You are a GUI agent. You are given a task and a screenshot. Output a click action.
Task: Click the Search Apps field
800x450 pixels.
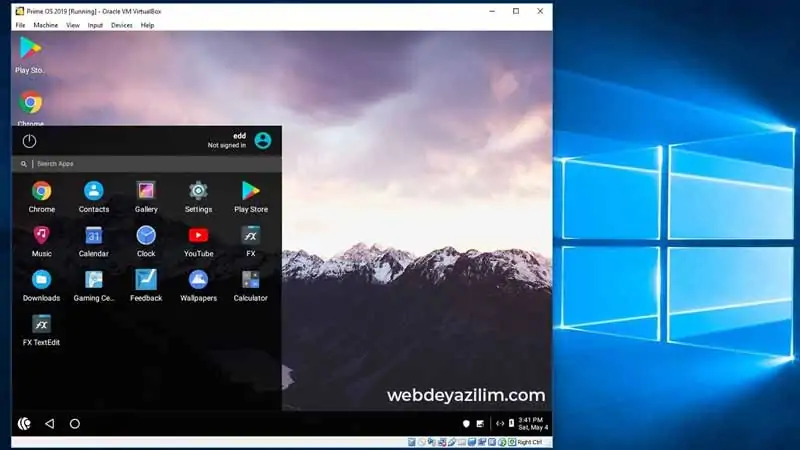pyautogui.click(x=147, y=164)
